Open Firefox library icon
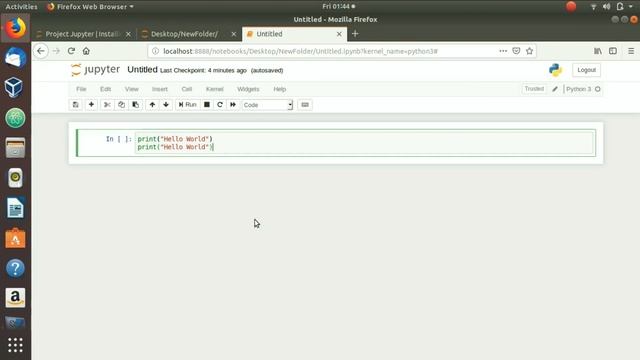This screenshot has height=360, width=640. [x=598, y=51]
